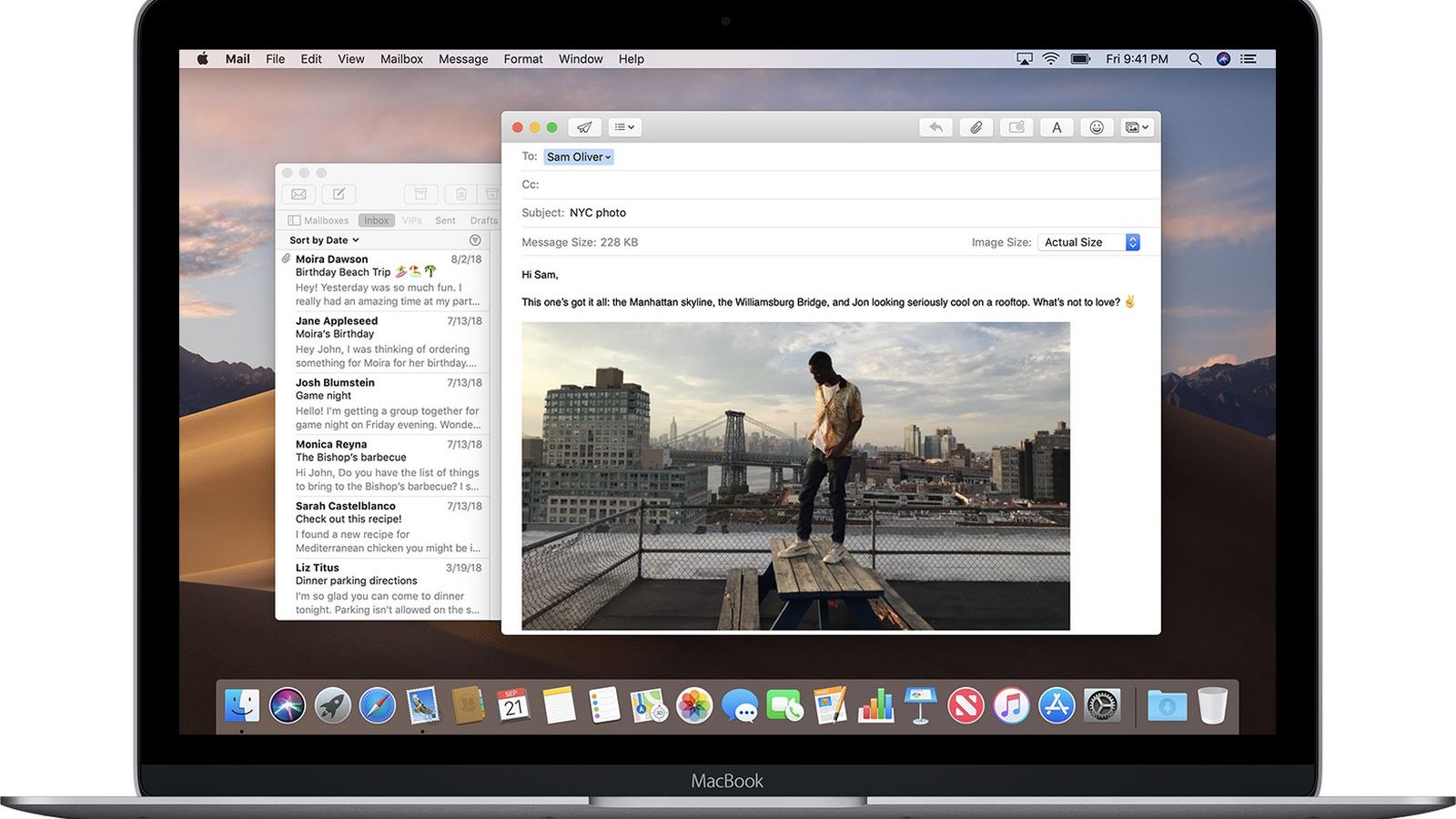Image resolution: width=1456 pixels, height=819 pixels.
Task: Select the Drafts filter
Action: [x=482, y=220]
